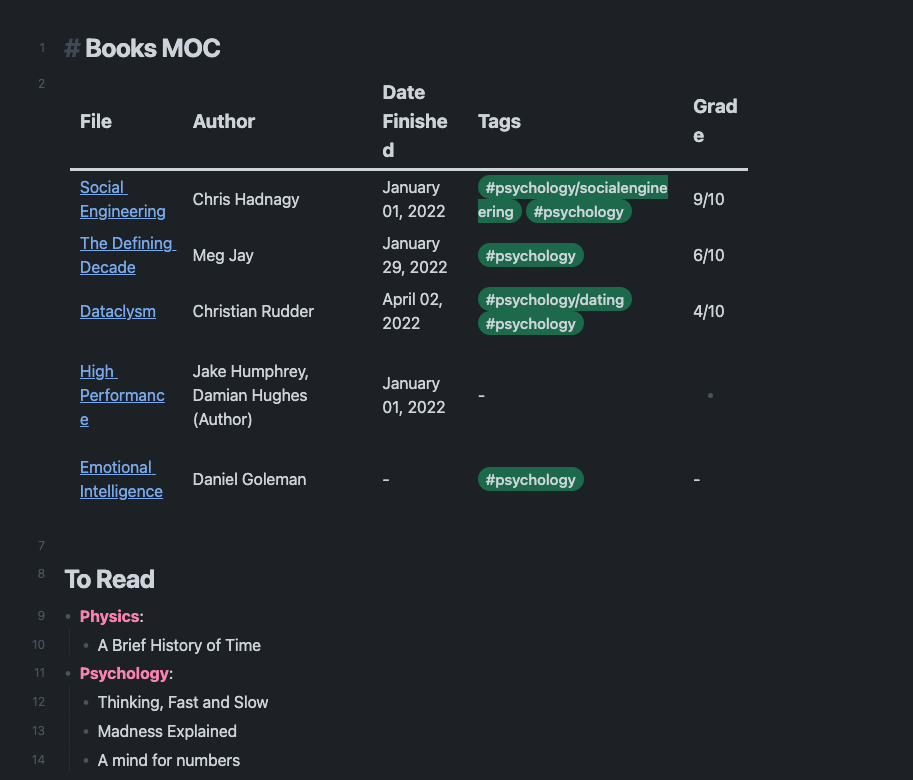The width and height of the screenshot is (913, 780).
Task: Place cursor on A Brief History of Time
Action: [179, 646]
